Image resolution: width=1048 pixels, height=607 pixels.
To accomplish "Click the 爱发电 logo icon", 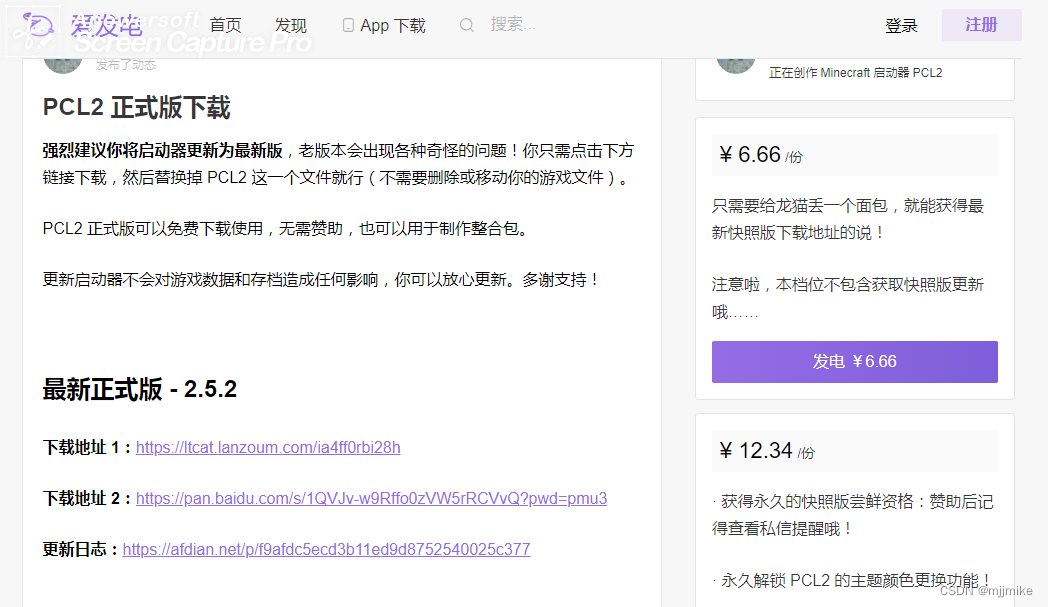I will [x=32, y=26].
